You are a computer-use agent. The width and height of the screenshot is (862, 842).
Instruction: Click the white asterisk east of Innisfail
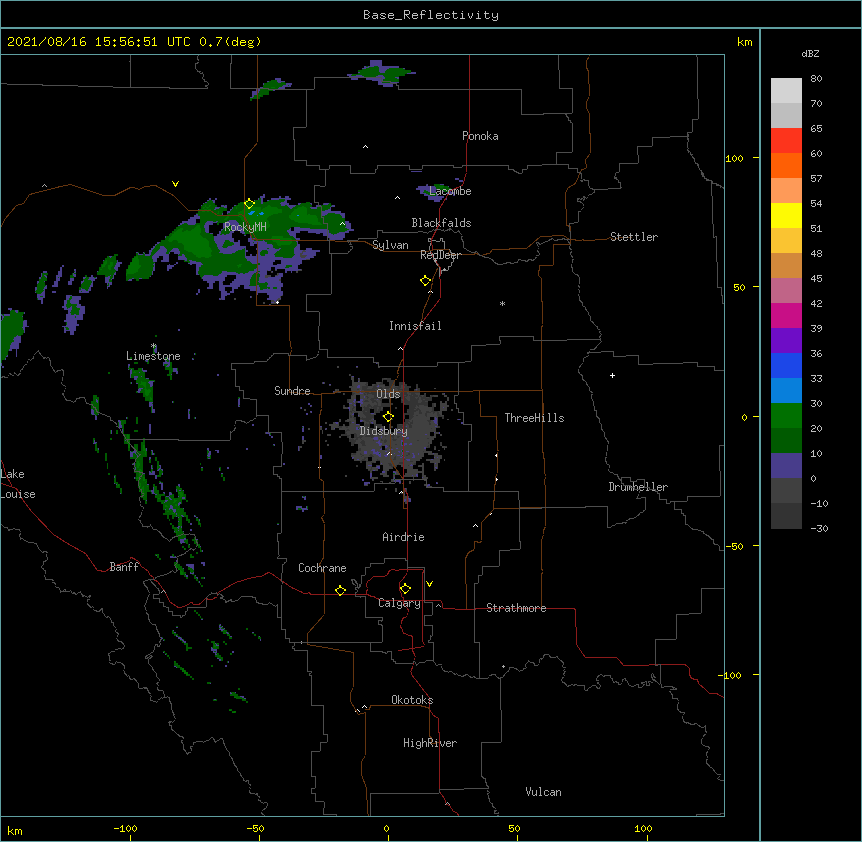click(x=502, y=303)
